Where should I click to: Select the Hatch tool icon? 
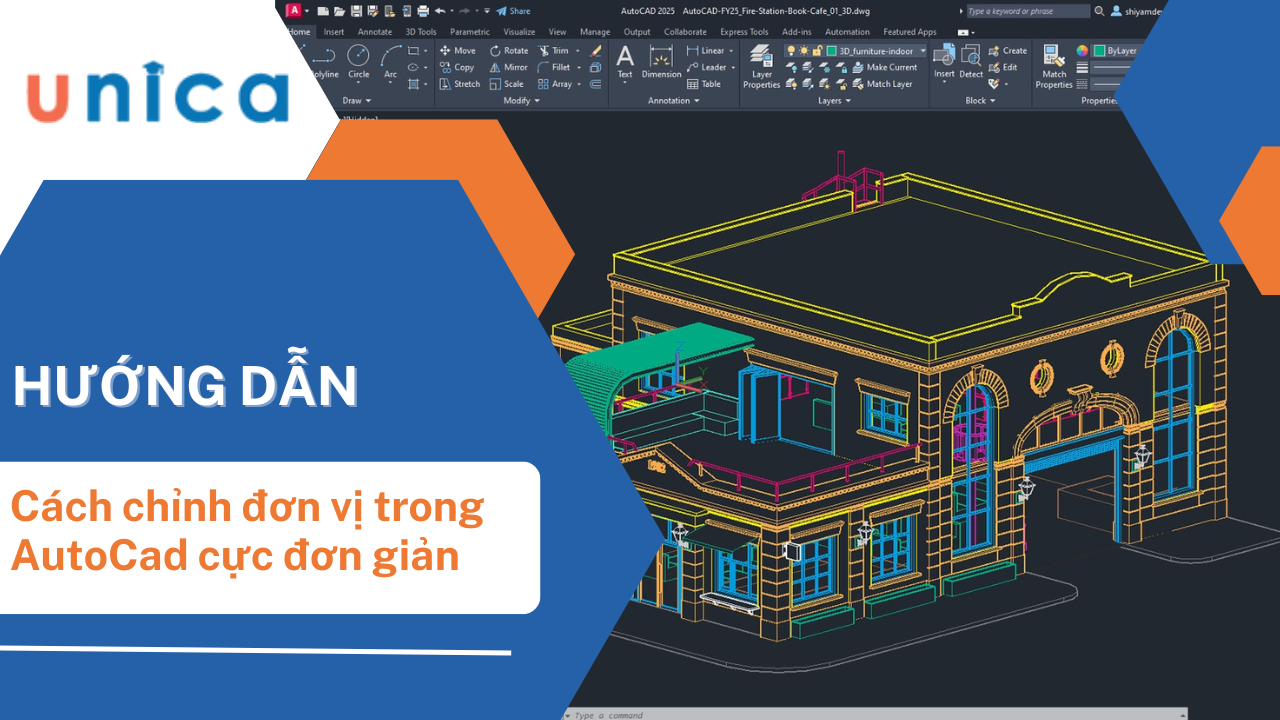click(x=413, y=84)
